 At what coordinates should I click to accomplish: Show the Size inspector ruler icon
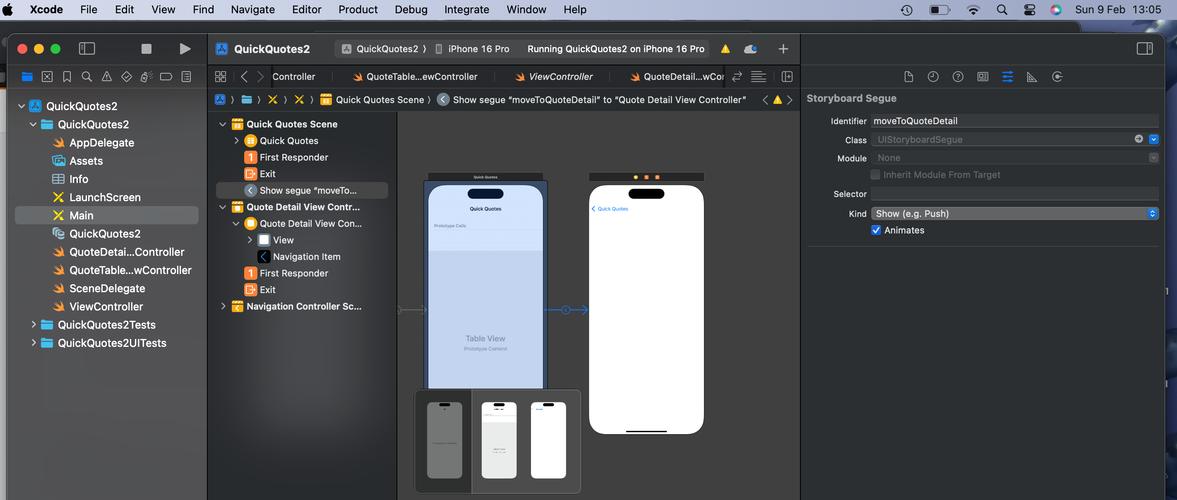[x=1032, y=77]
